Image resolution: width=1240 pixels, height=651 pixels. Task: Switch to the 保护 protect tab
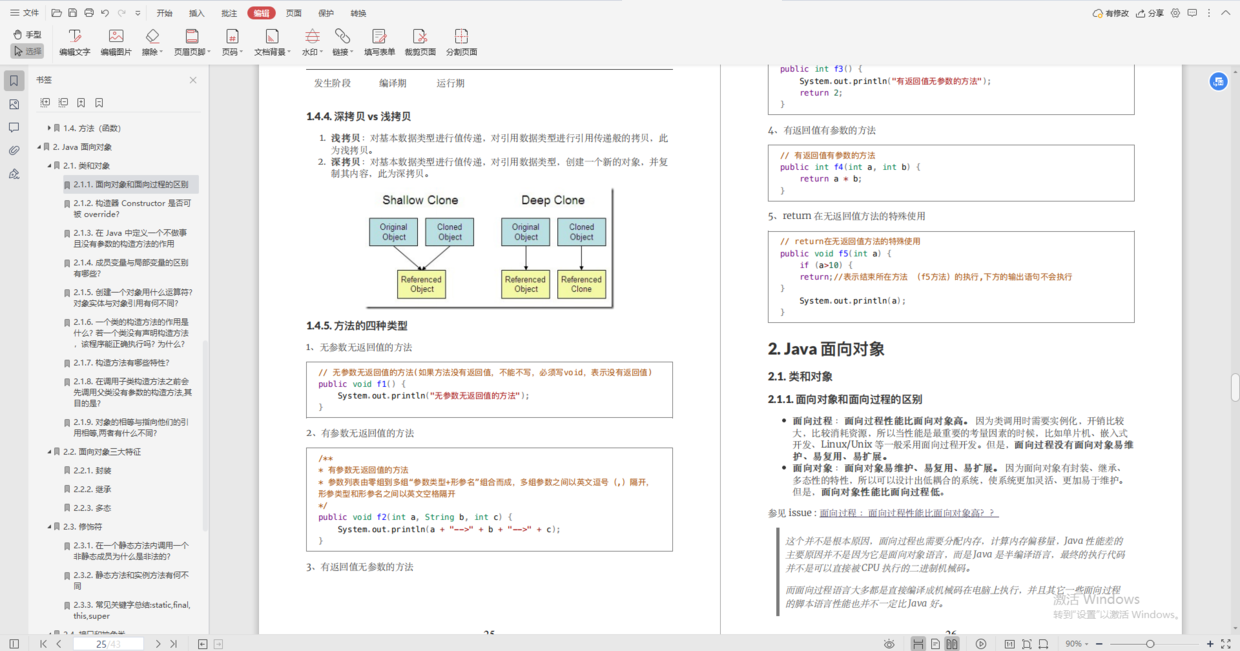326,13
